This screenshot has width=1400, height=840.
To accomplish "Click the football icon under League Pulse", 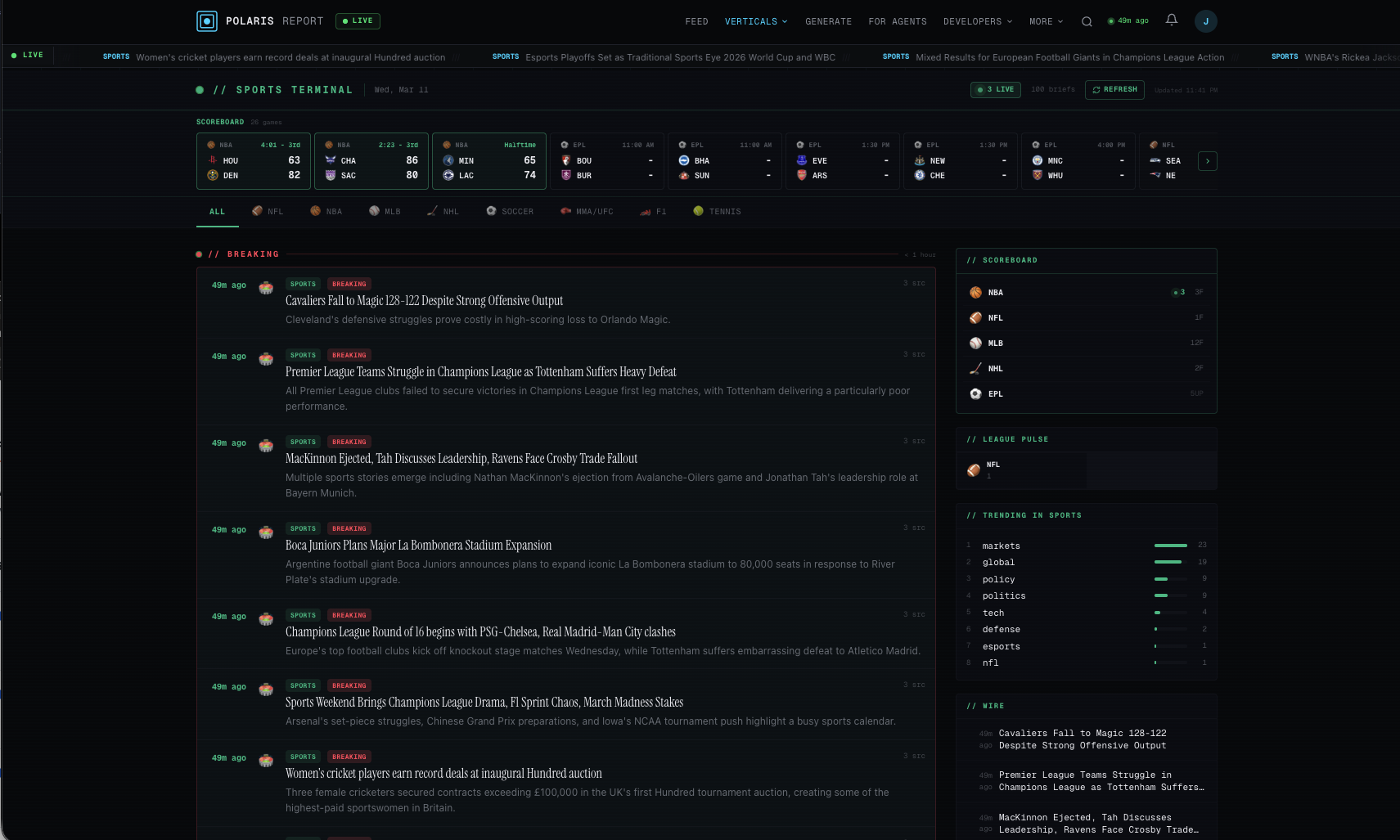I will (974, 470).
